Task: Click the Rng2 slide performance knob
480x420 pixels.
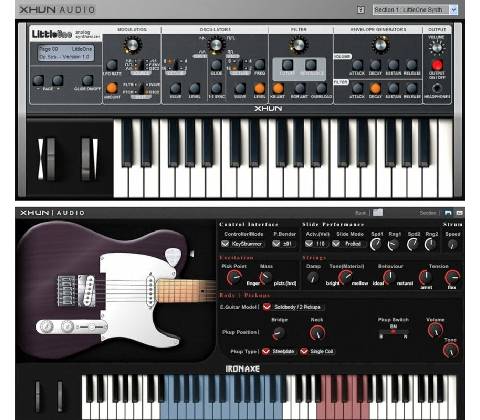Action: click(430, 245)
